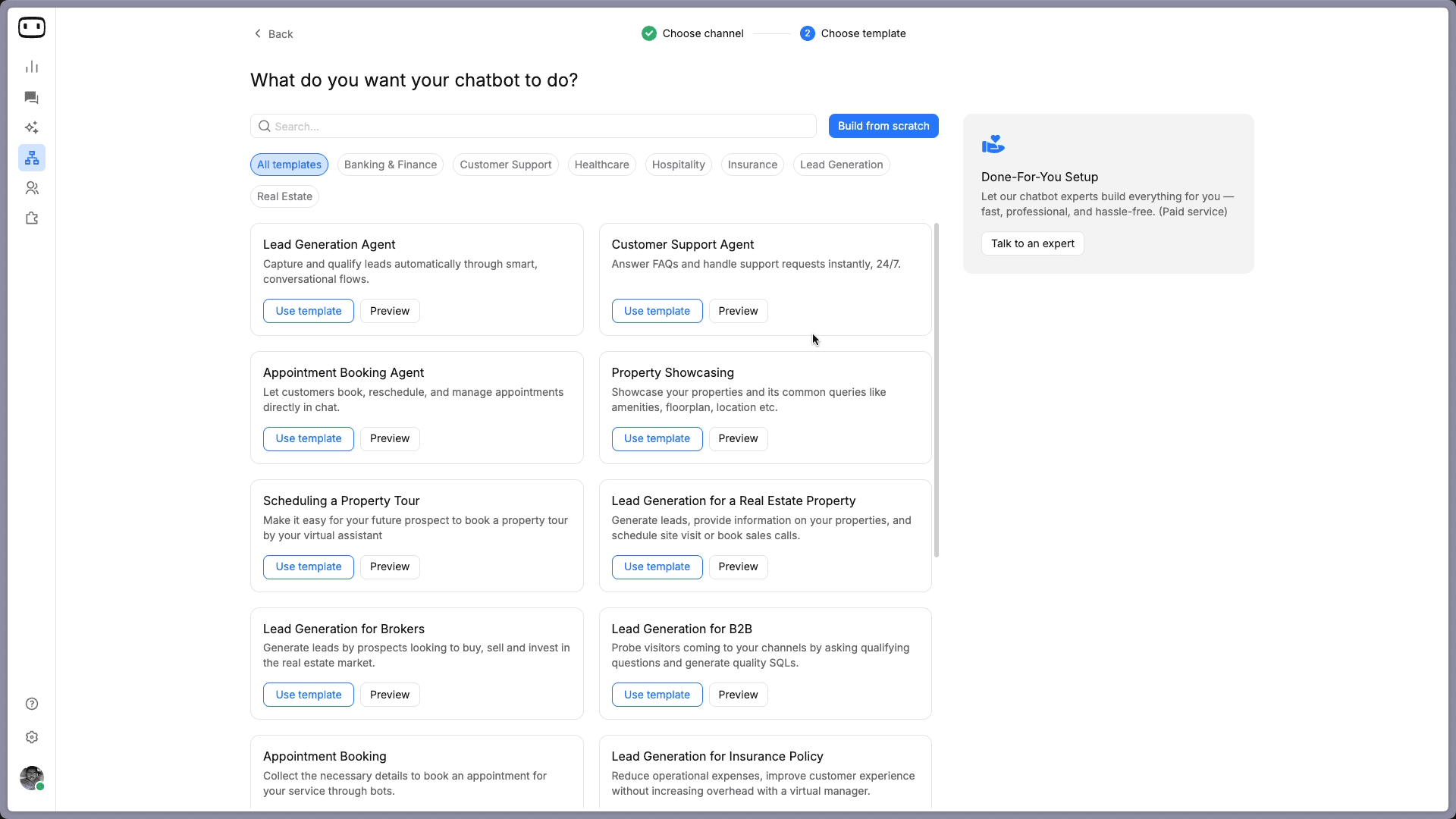Click the user profile avatar

(32, 778)
